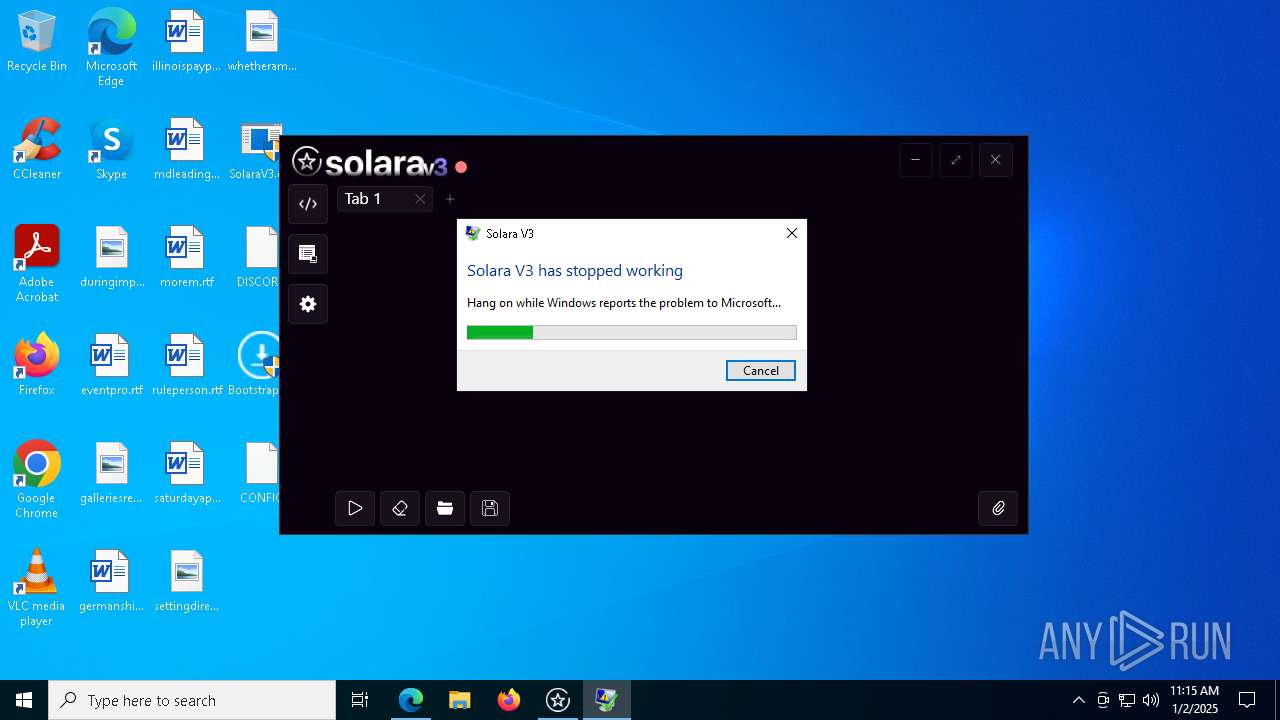The image size is (1280, 720).
Task: Cancel the Windows error reporting dialog
Action: click(761, 371)
